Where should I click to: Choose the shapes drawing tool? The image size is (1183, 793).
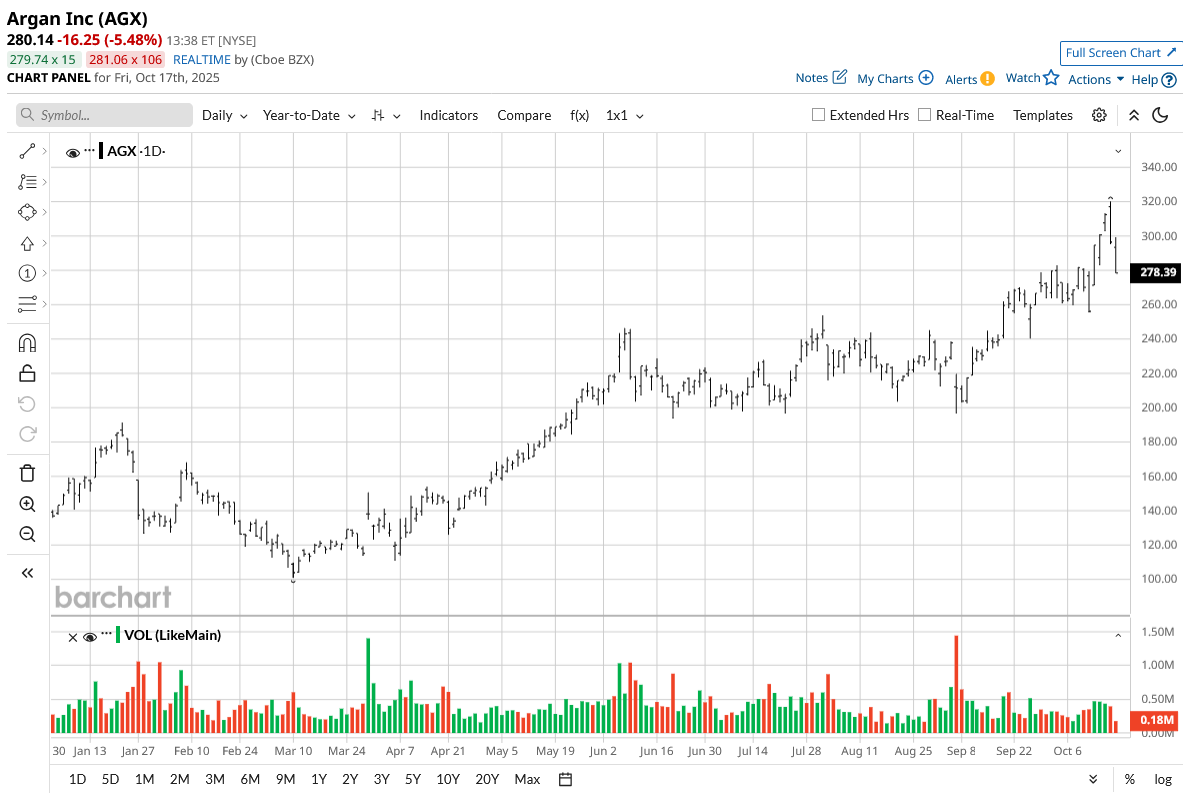[27, 213]
